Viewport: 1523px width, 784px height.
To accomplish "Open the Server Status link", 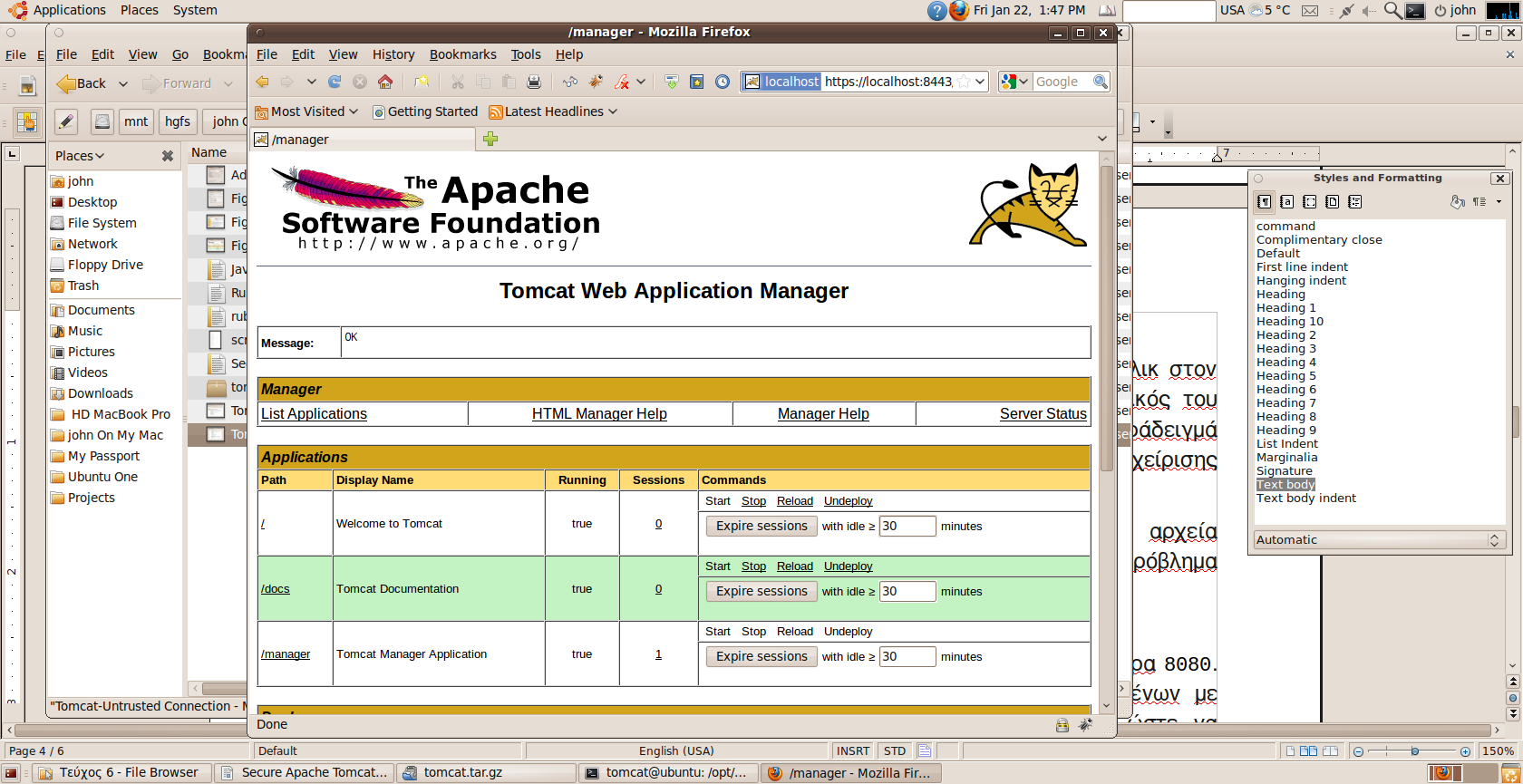I will coord(1043,413).
